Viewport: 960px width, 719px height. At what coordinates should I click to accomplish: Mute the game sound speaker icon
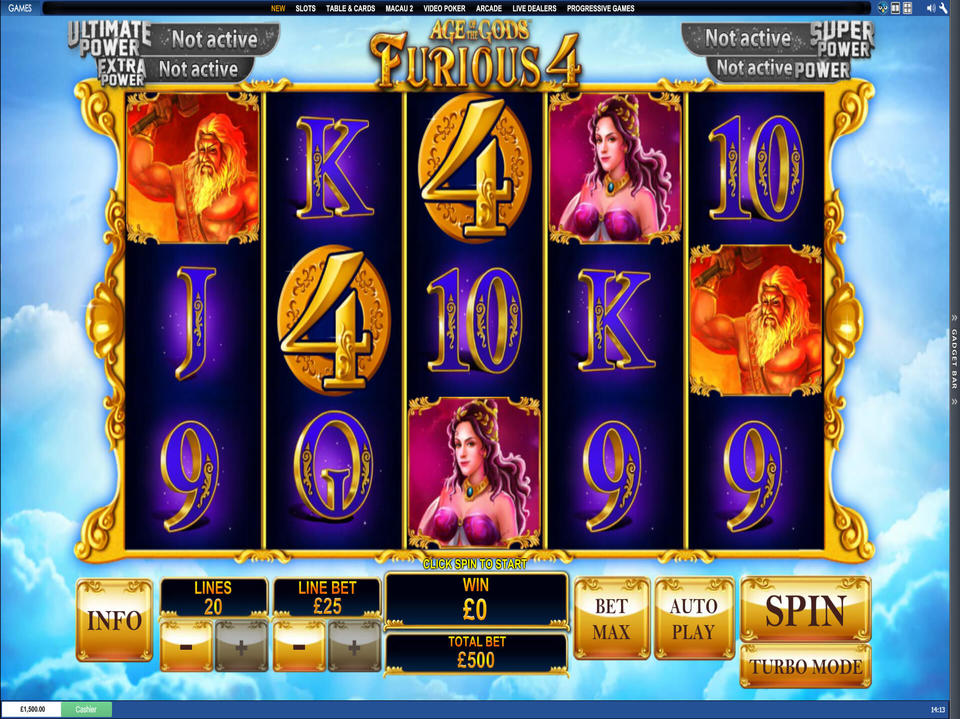pyautogui.click(x=930, y=8)
